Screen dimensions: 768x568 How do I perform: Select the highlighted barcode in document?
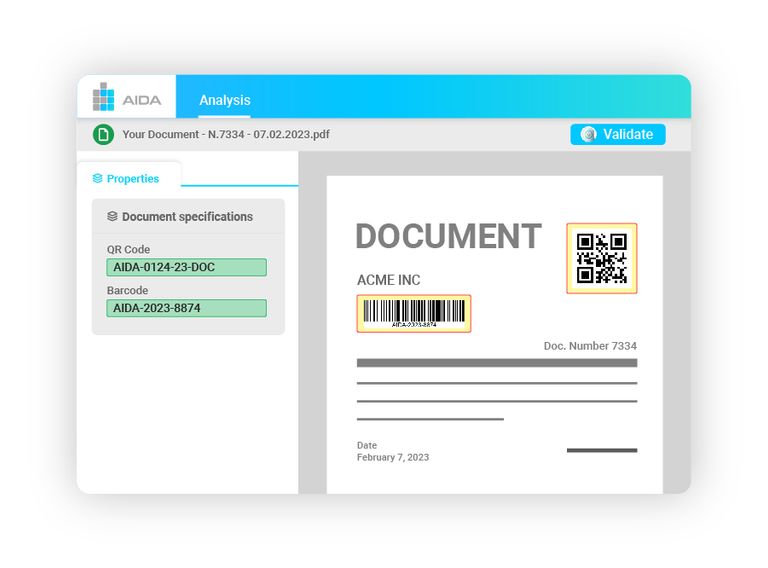point(413,313)
